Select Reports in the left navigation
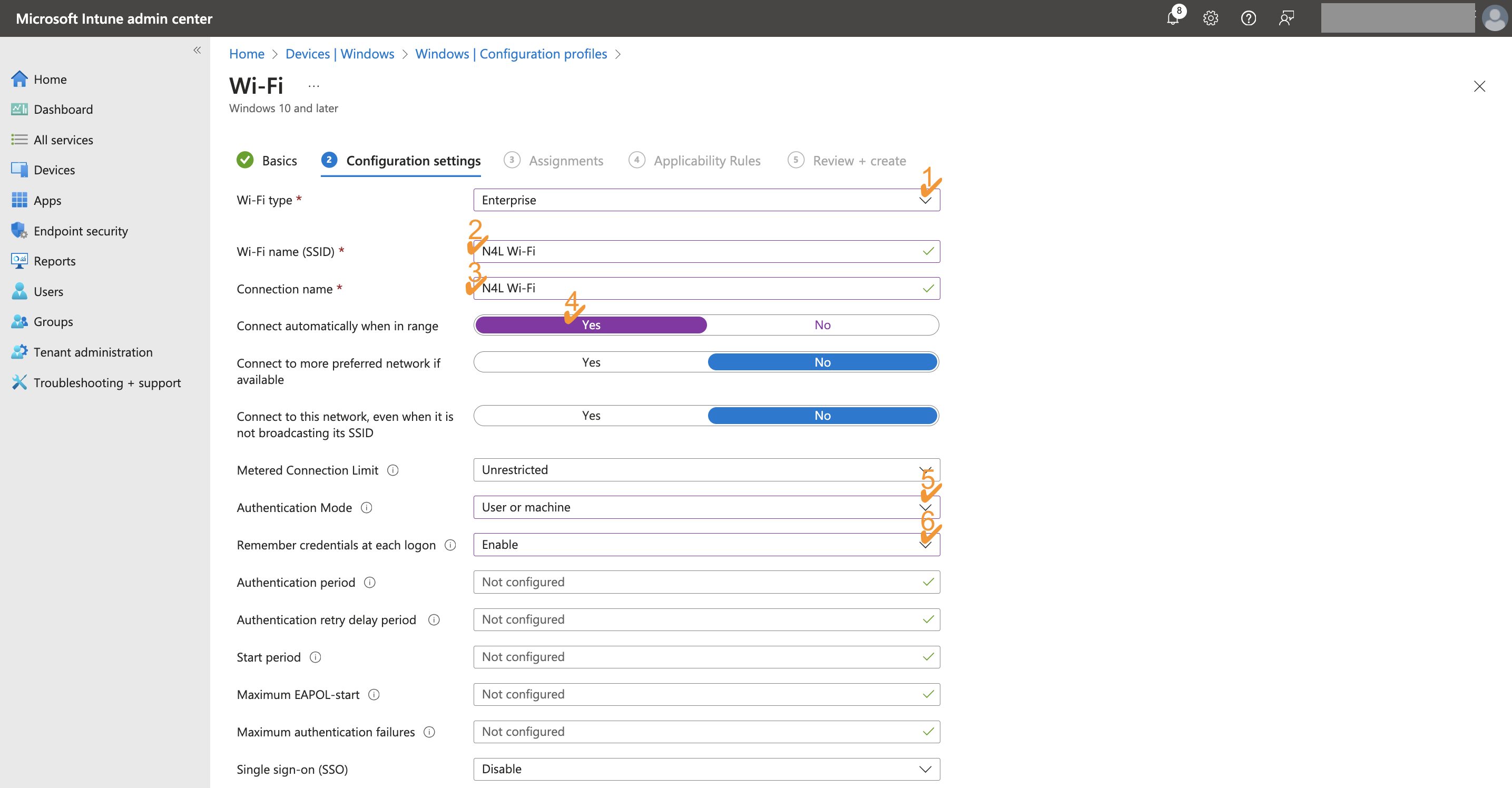 click(x=55, y=261)
